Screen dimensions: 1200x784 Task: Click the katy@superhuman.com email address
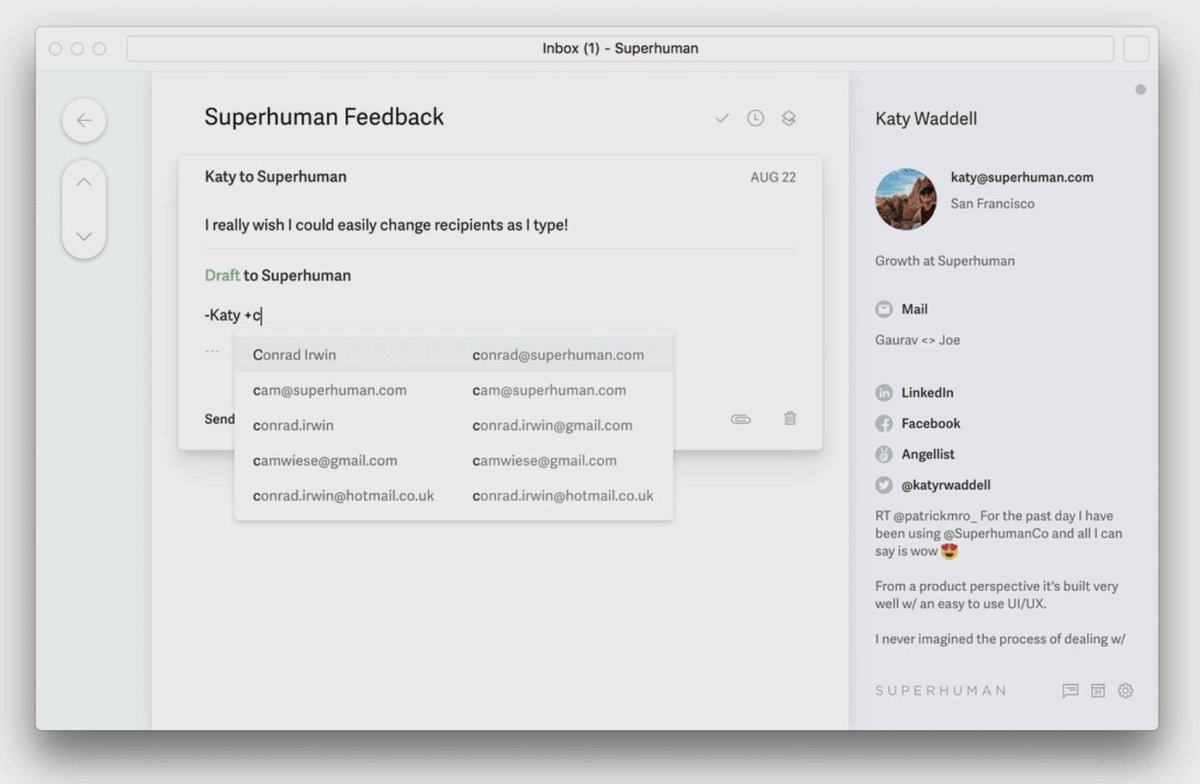1022,177
